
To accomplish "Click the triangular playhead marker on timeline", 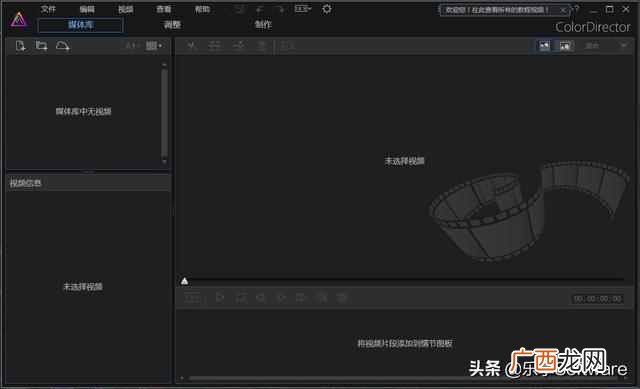I will point(184,281).
